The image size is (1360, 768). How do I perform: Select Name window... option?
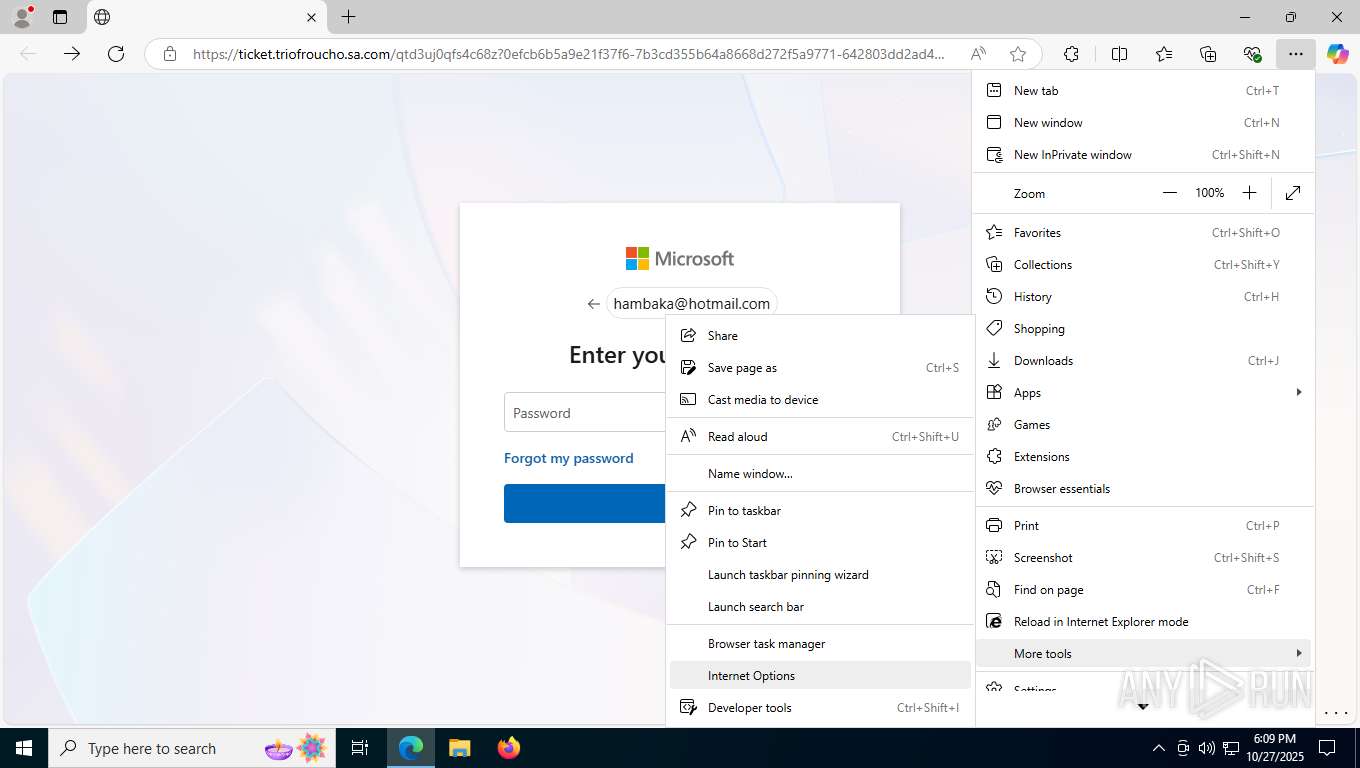tap(820, 473)
